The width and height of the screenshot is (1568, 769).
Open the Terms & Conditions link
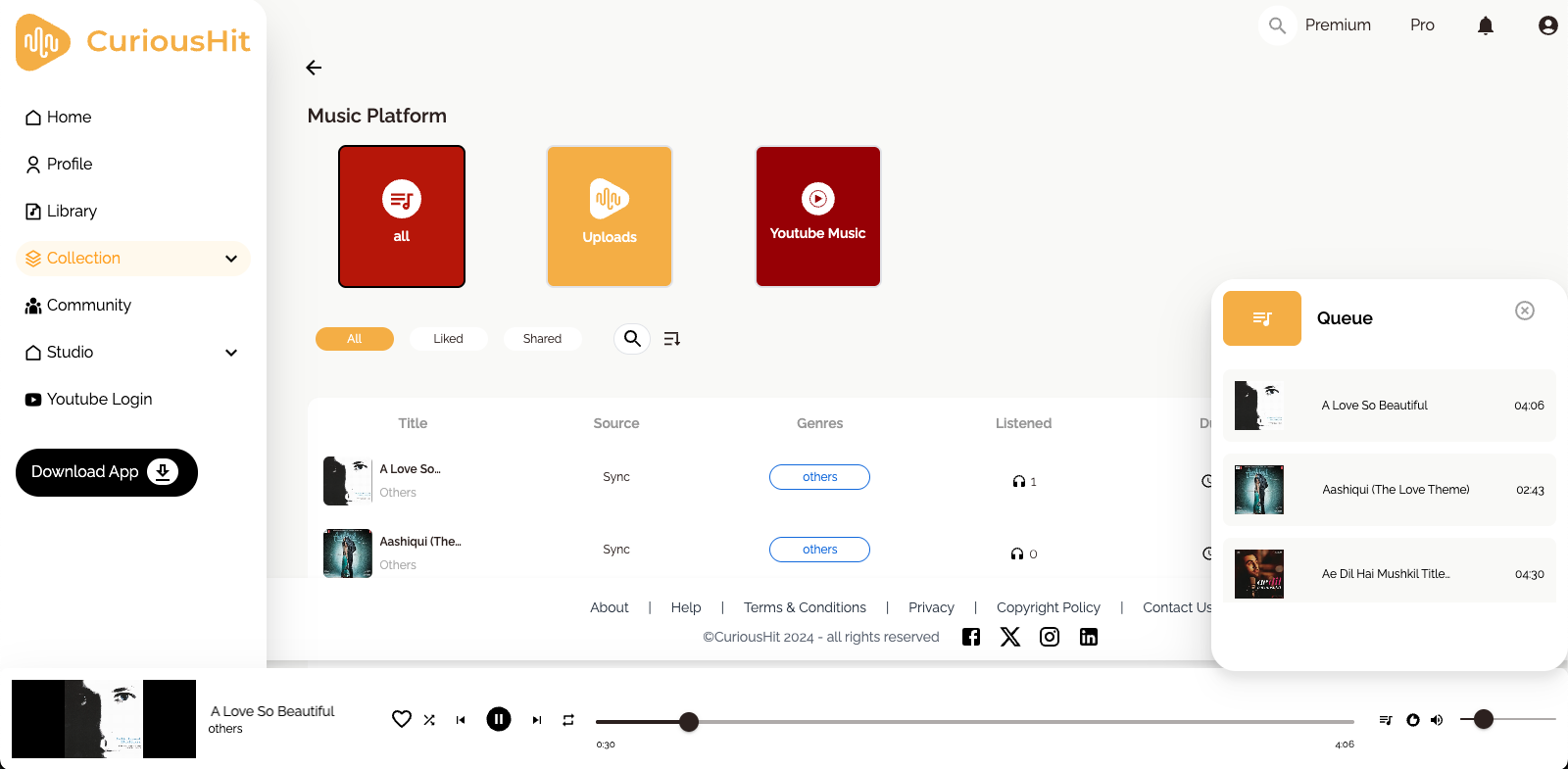tap(805, 607)
